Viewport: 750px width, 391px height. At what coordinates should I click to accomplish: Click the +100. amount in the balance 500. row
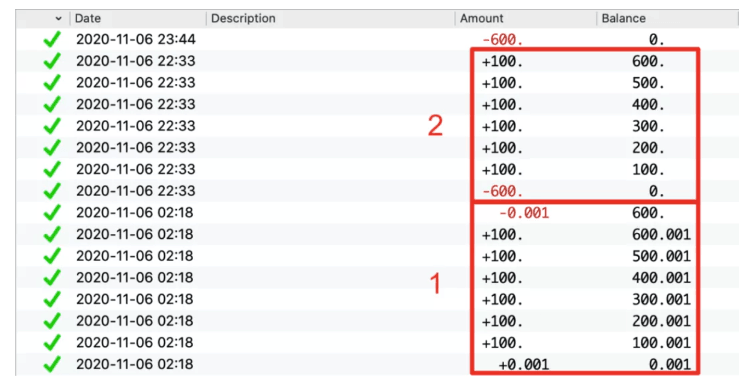pos(502,83)
